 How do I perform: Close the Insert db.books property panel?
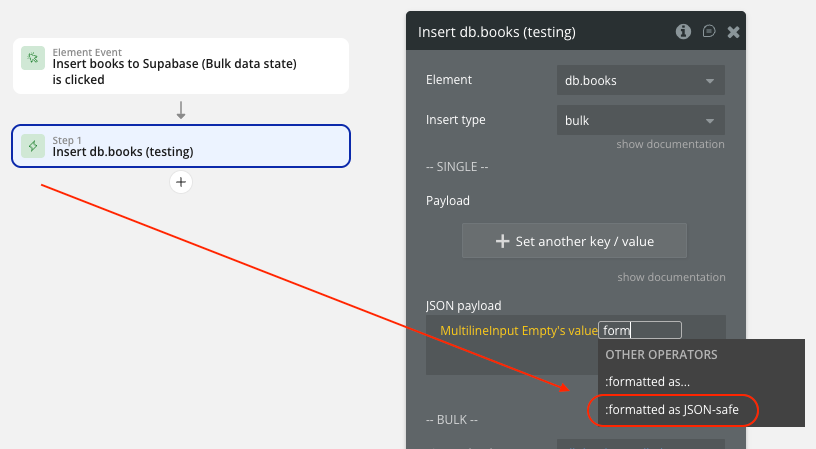click(733, 32)
